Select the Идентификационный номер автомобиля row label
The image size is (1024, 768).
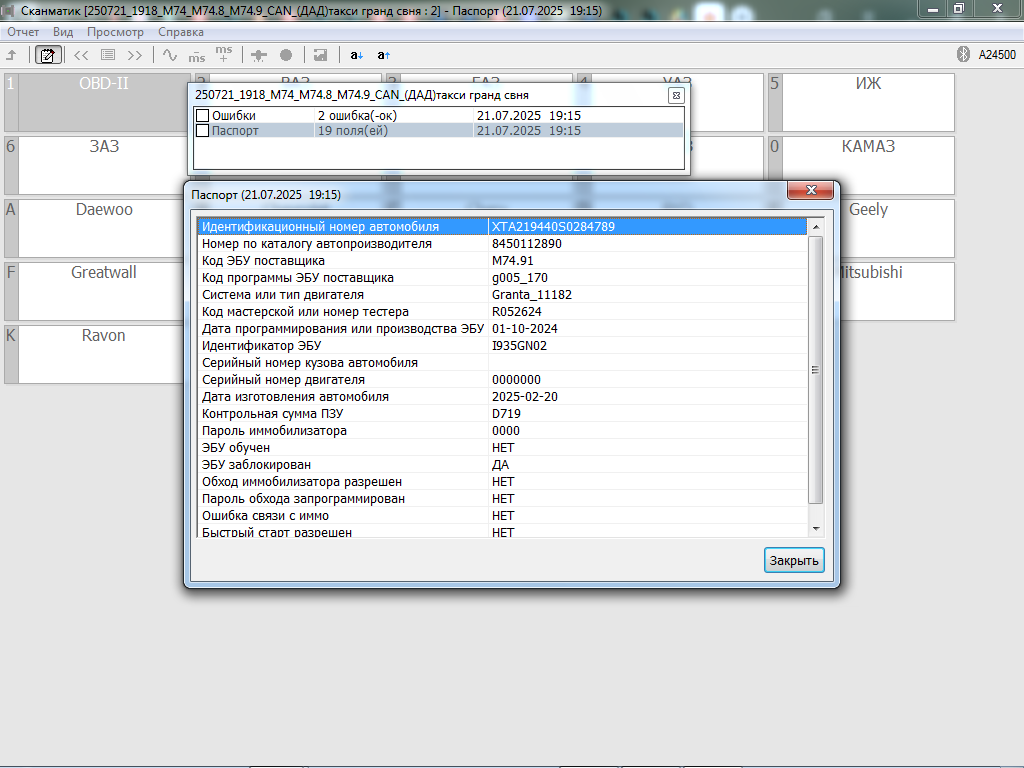(320, 227)
